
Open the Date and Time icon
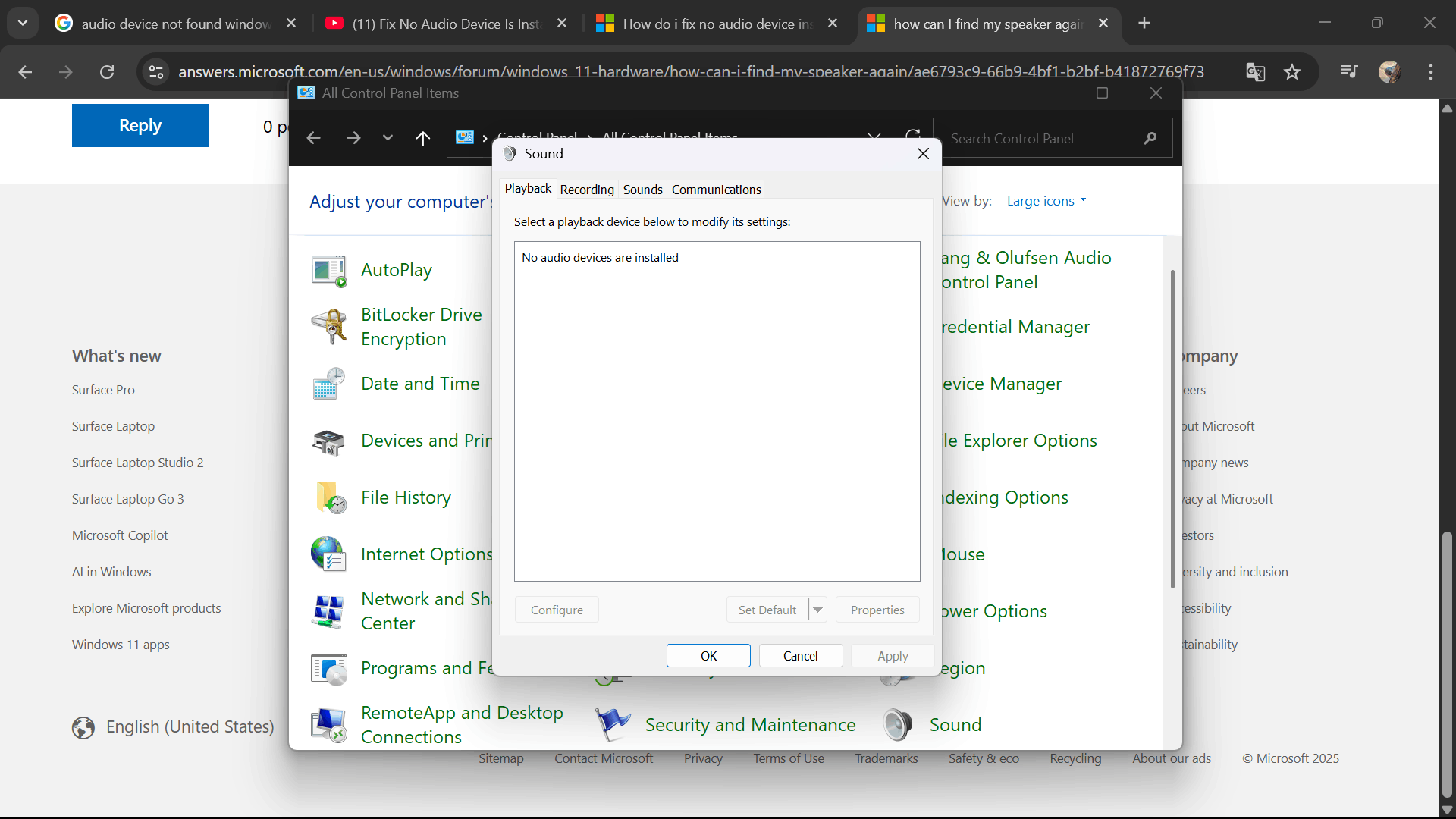[x=328, y=384]
